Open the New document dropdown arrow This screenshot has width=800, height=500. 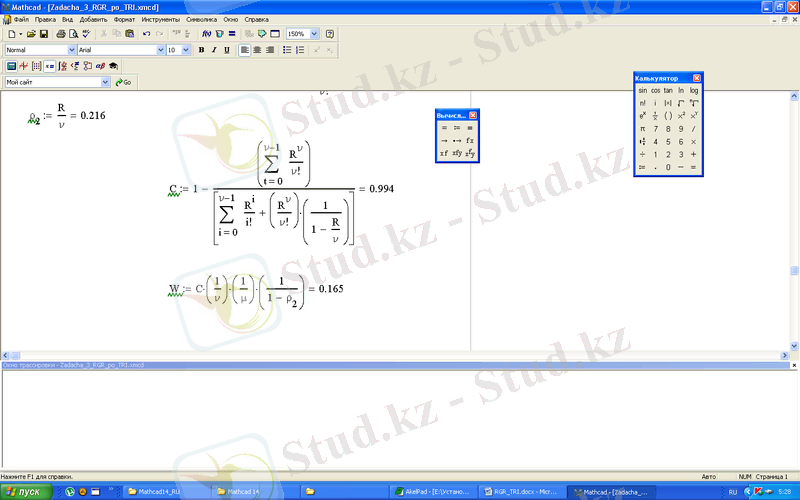tap(20, 34)
